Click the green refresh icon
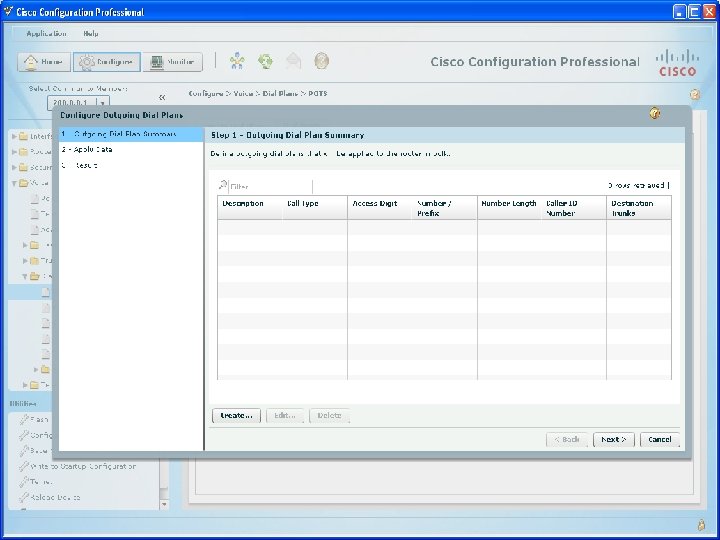The height and width of the screenshot is (540, 720). point(265,61)
